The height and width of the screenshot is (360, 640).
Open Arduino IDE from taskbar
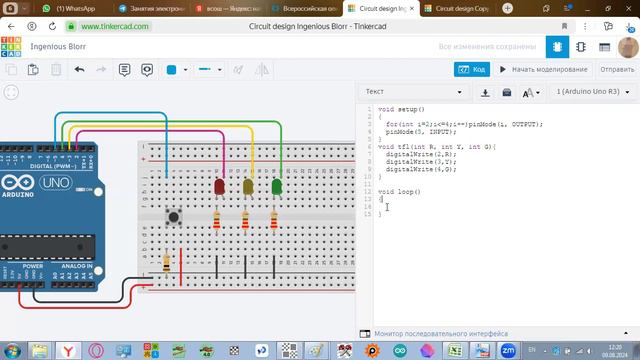click(400, 351)
